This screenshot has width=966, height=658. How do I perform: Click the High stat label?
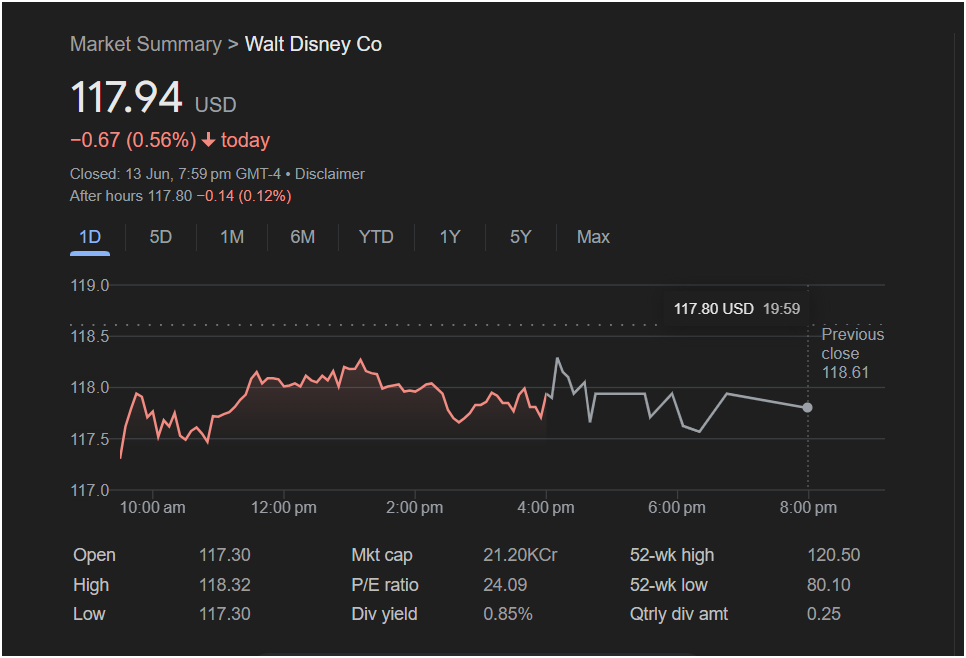point(91,585)
